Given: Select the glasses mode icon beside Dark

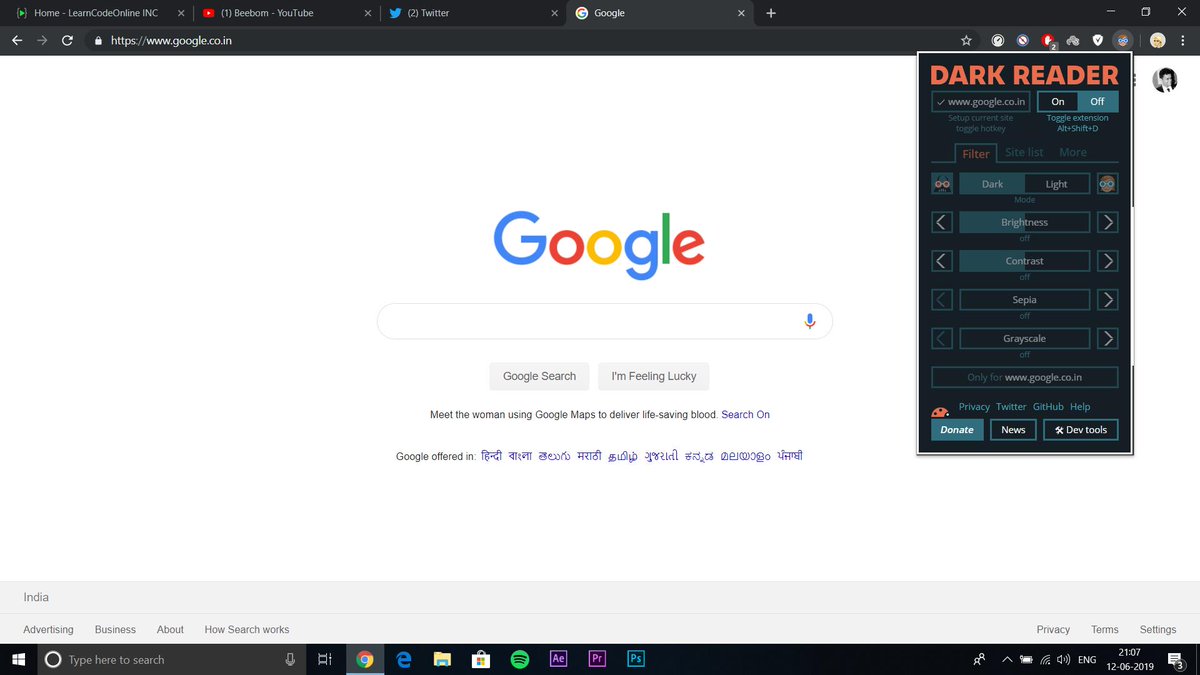Looking at the screenshot, I should 941,183.
